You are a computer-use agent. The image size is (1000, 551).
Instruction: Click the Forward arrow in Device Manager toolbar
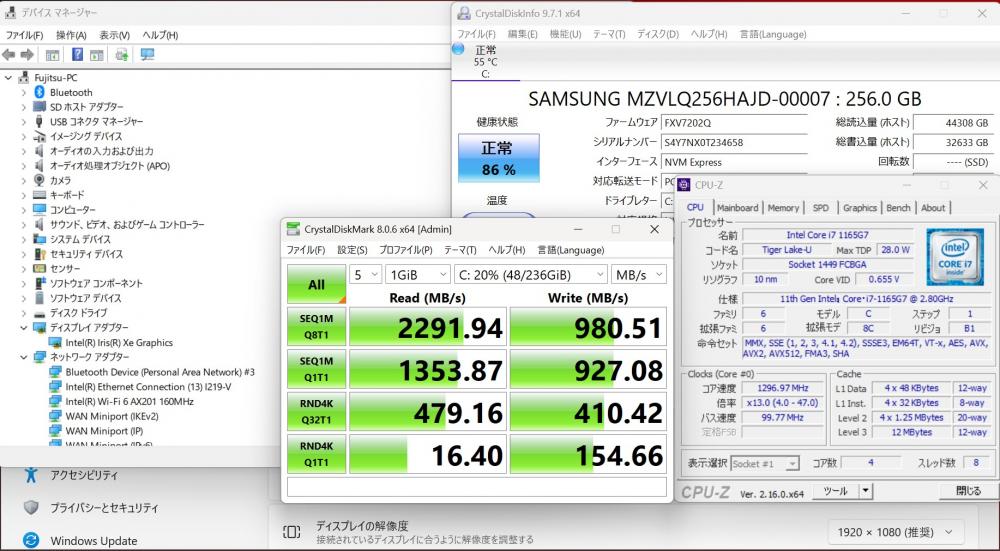(27, 55)
